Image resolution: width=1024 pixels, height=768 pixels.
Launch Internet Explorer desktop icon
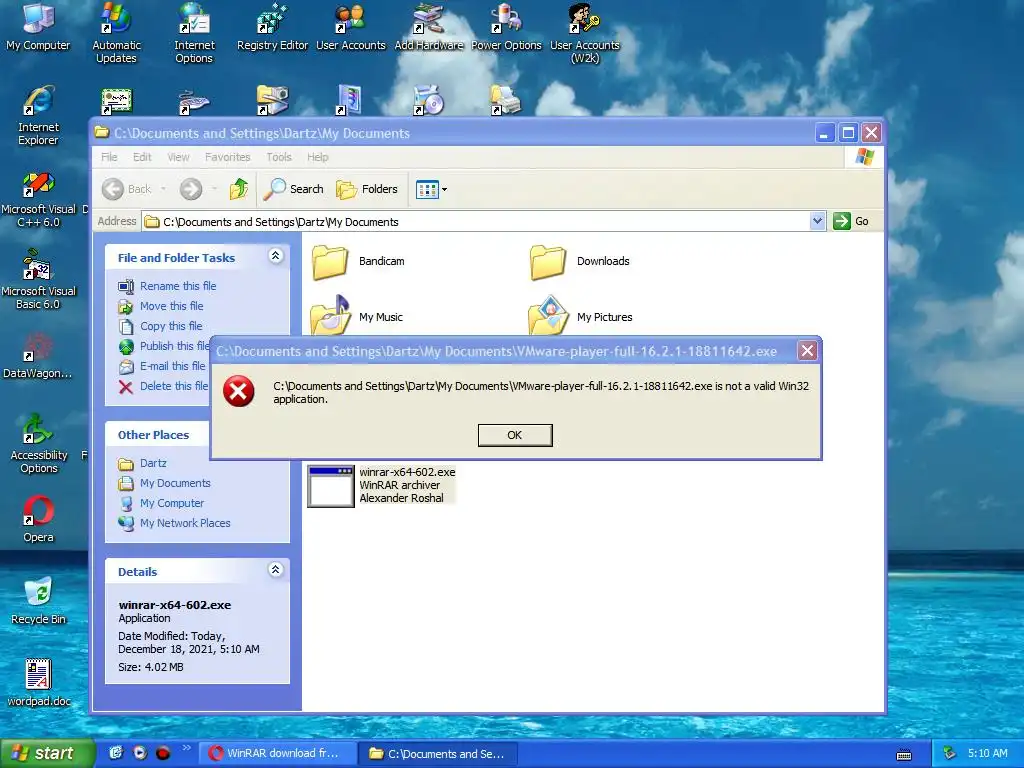[x=38, y=116]
